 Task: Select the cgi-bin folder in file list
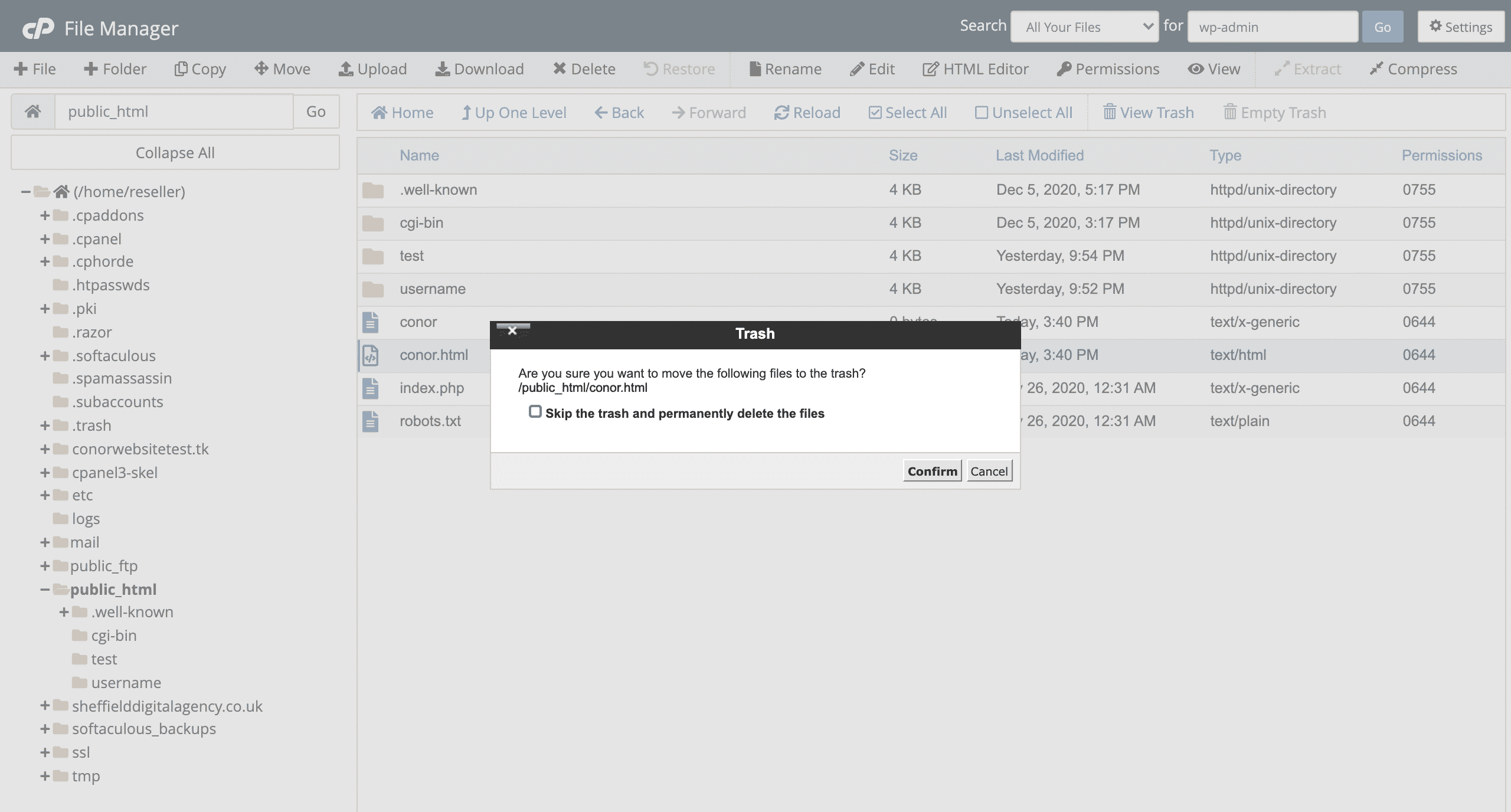[x=931, y=223]
